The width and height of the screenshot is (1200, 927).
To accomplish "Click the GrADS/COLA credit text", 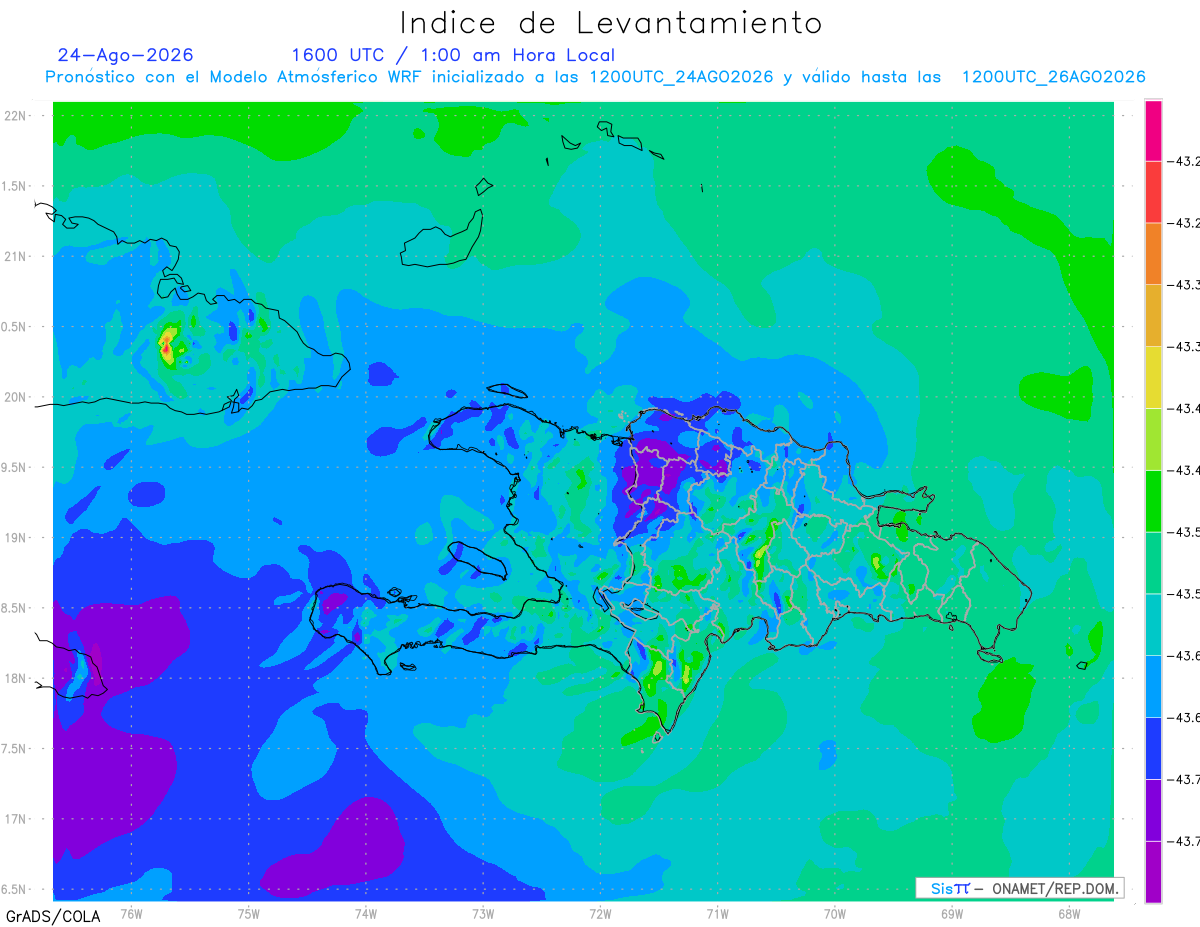I will [53, 915].
